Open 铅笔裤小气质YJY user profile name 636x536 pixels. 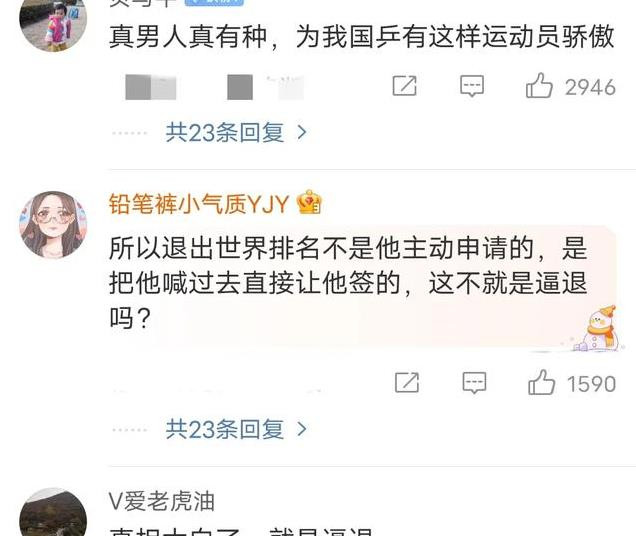tap(199, 203)
